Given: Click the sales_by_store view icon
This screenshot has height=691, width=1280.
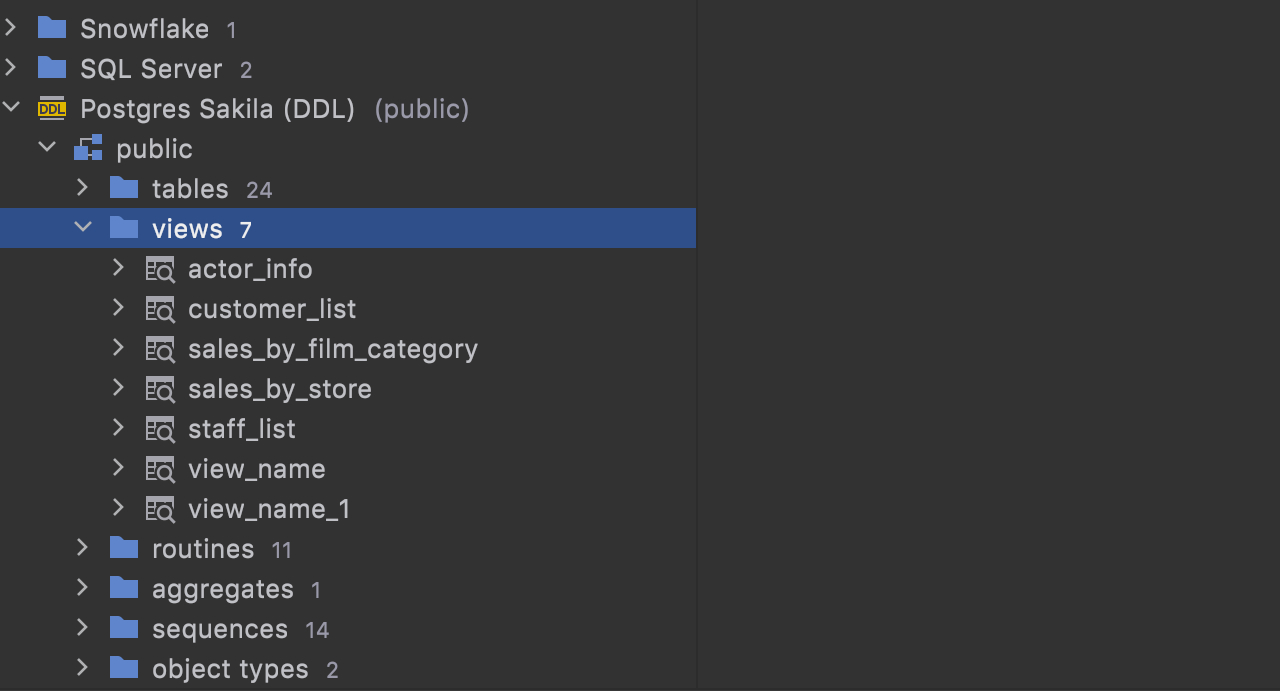Looking at the screenshot, I should [160, 389].
